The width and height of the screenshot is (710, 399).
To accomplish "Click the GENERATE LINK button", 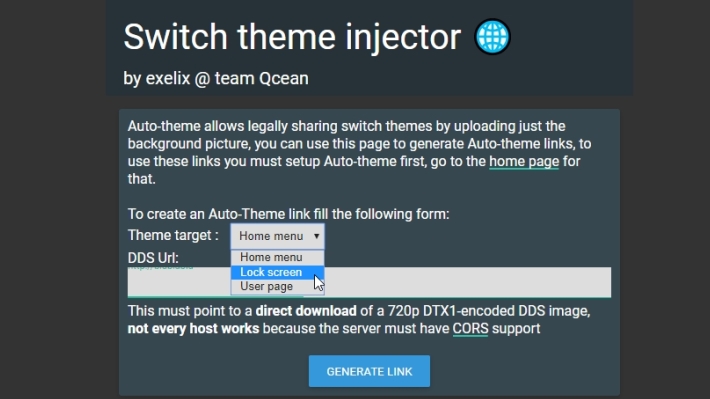I will [369, 371].
